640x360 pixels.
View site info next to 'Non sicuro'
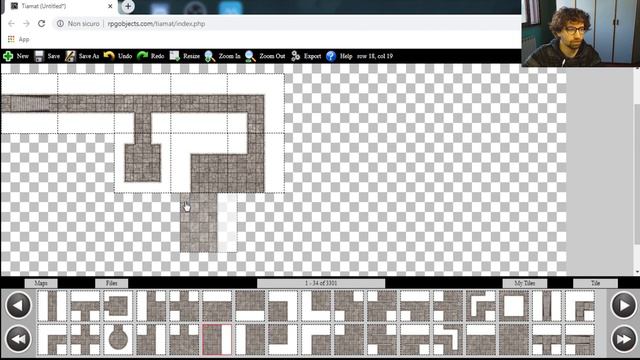click(60, 24)
